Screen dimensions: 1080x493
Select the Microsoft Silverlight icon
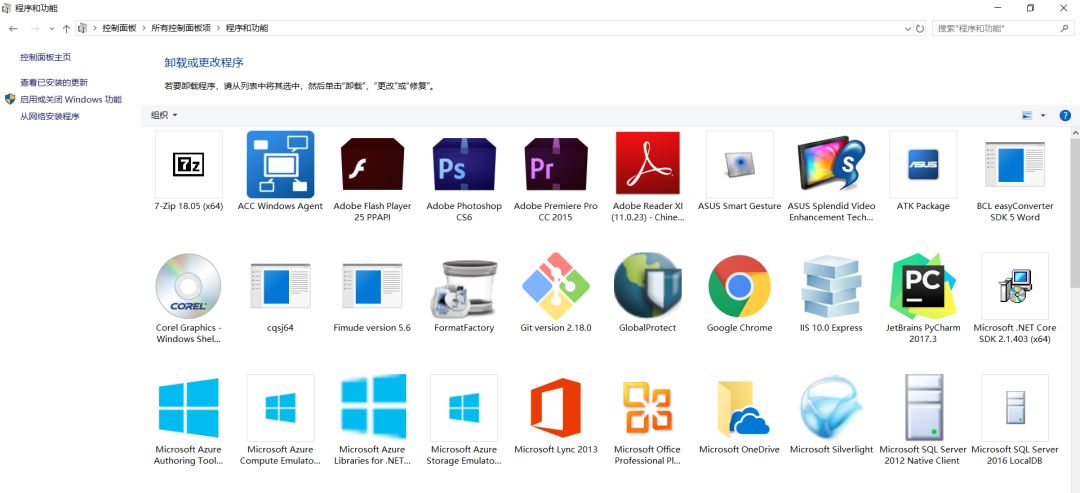[831, 408]
